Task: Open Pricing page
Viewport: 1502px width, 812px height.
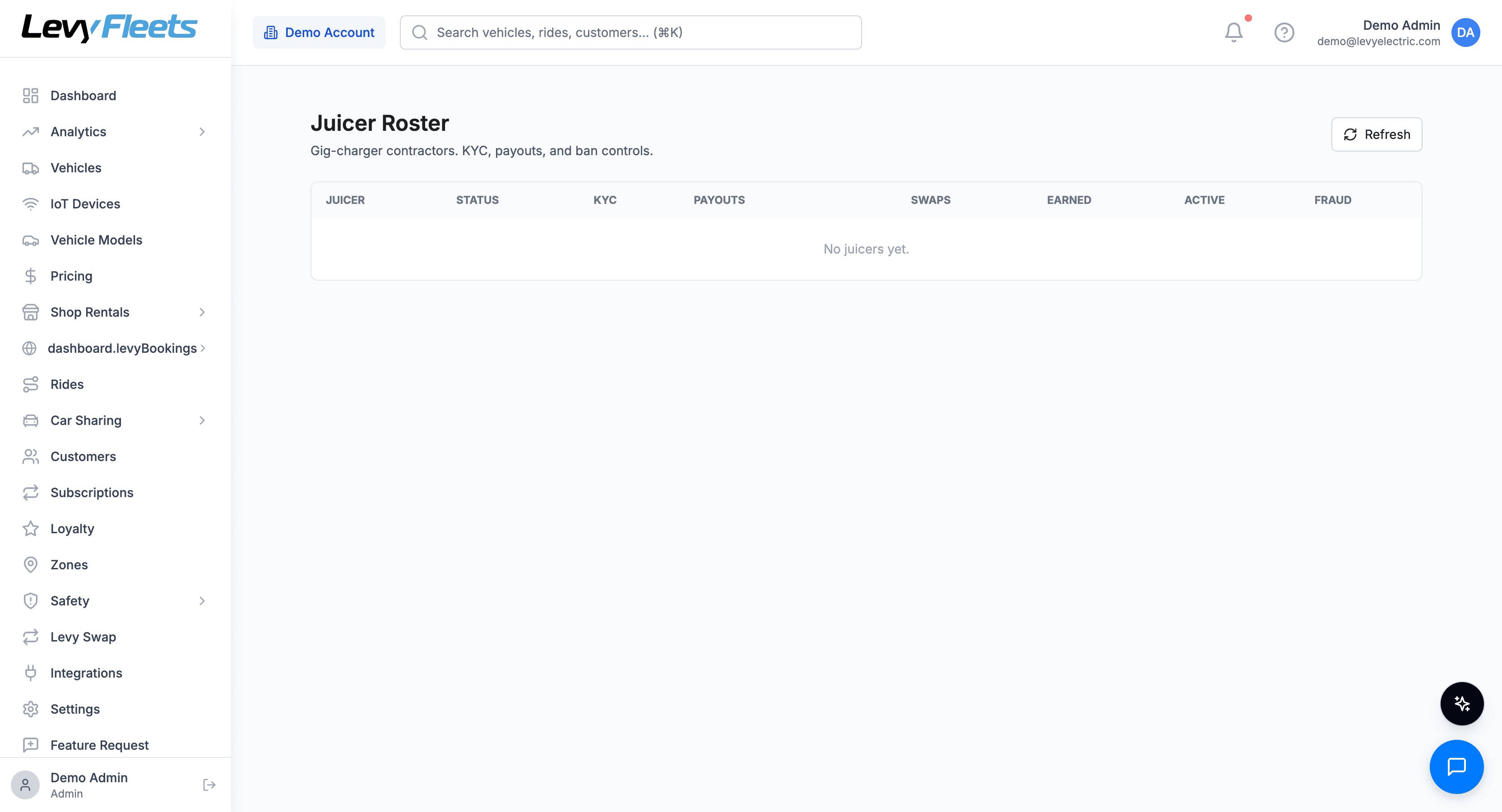Action: [116, 276]
